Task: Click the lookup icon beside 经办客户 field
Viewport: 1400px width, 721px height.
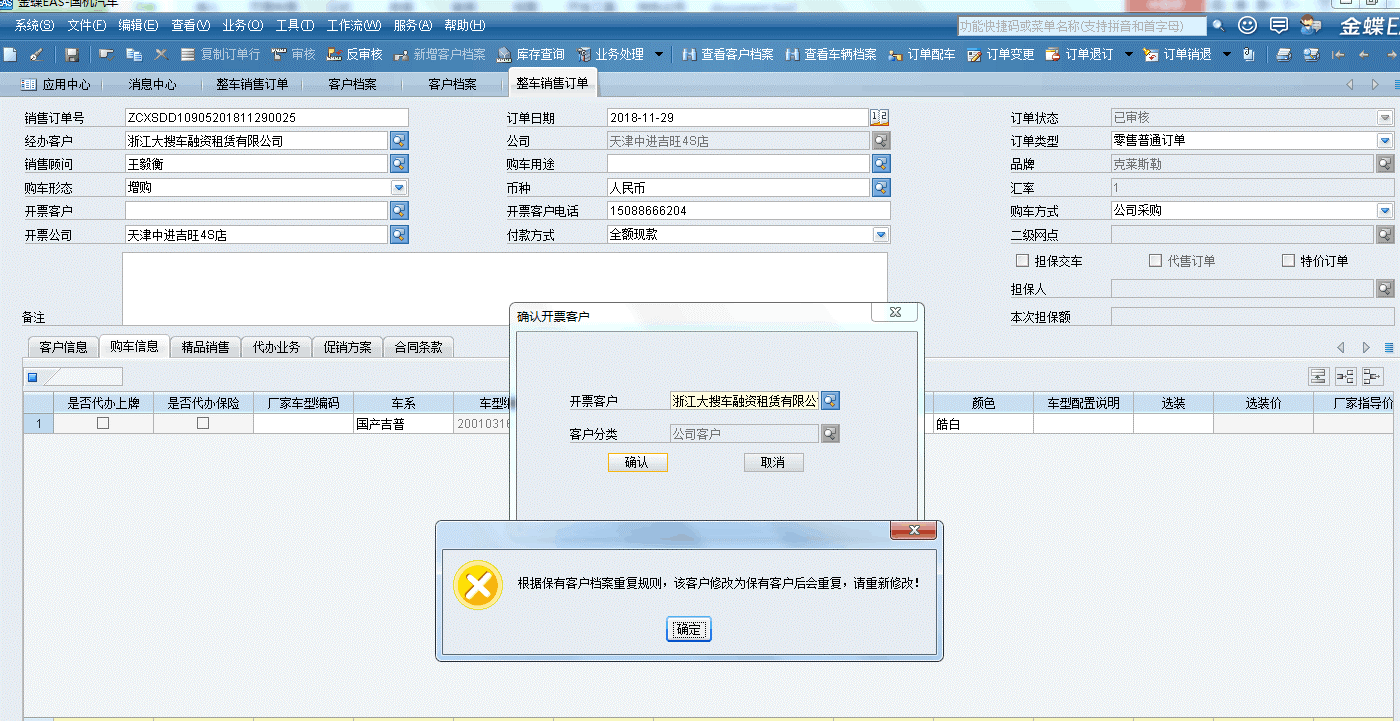Action: click(x=399, y=141)
